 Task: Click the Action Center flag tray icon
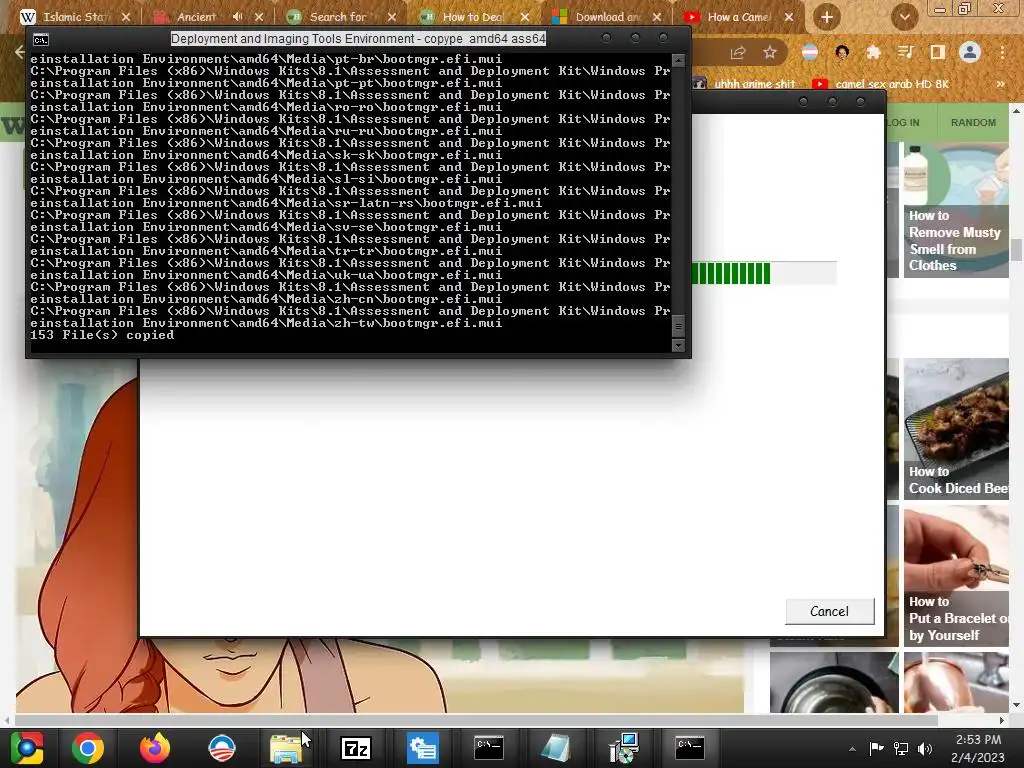[876, 748]
